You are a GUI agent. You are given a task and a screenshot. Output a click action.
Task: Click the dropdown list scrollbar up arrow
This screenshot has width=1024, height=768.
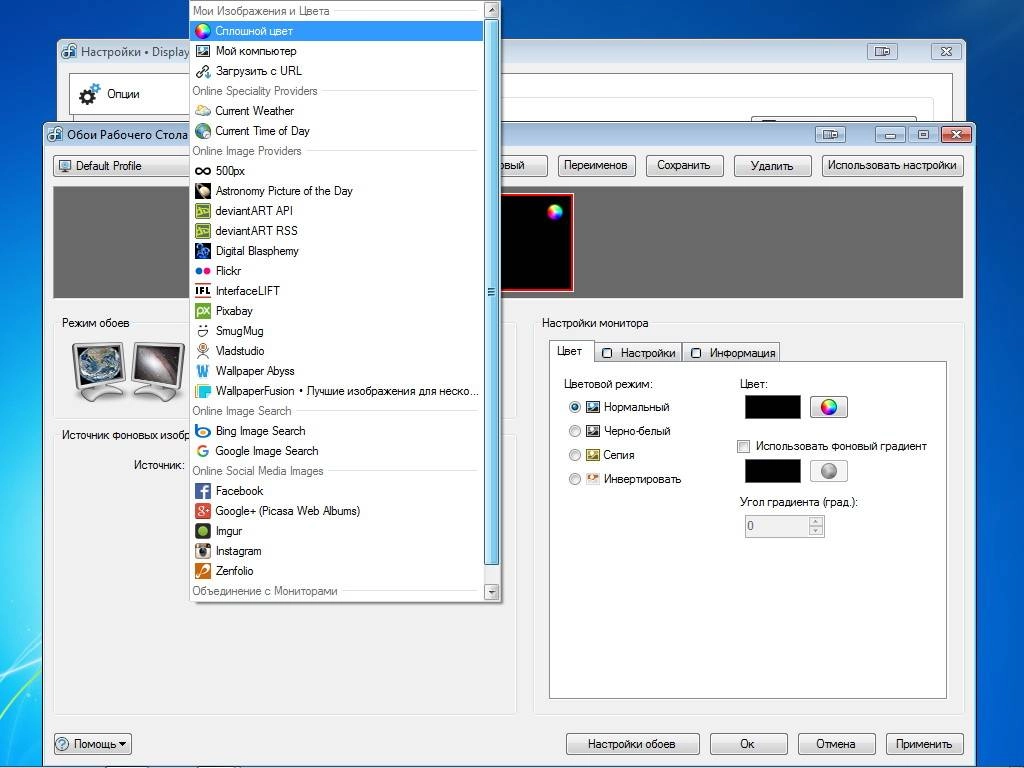492,10
